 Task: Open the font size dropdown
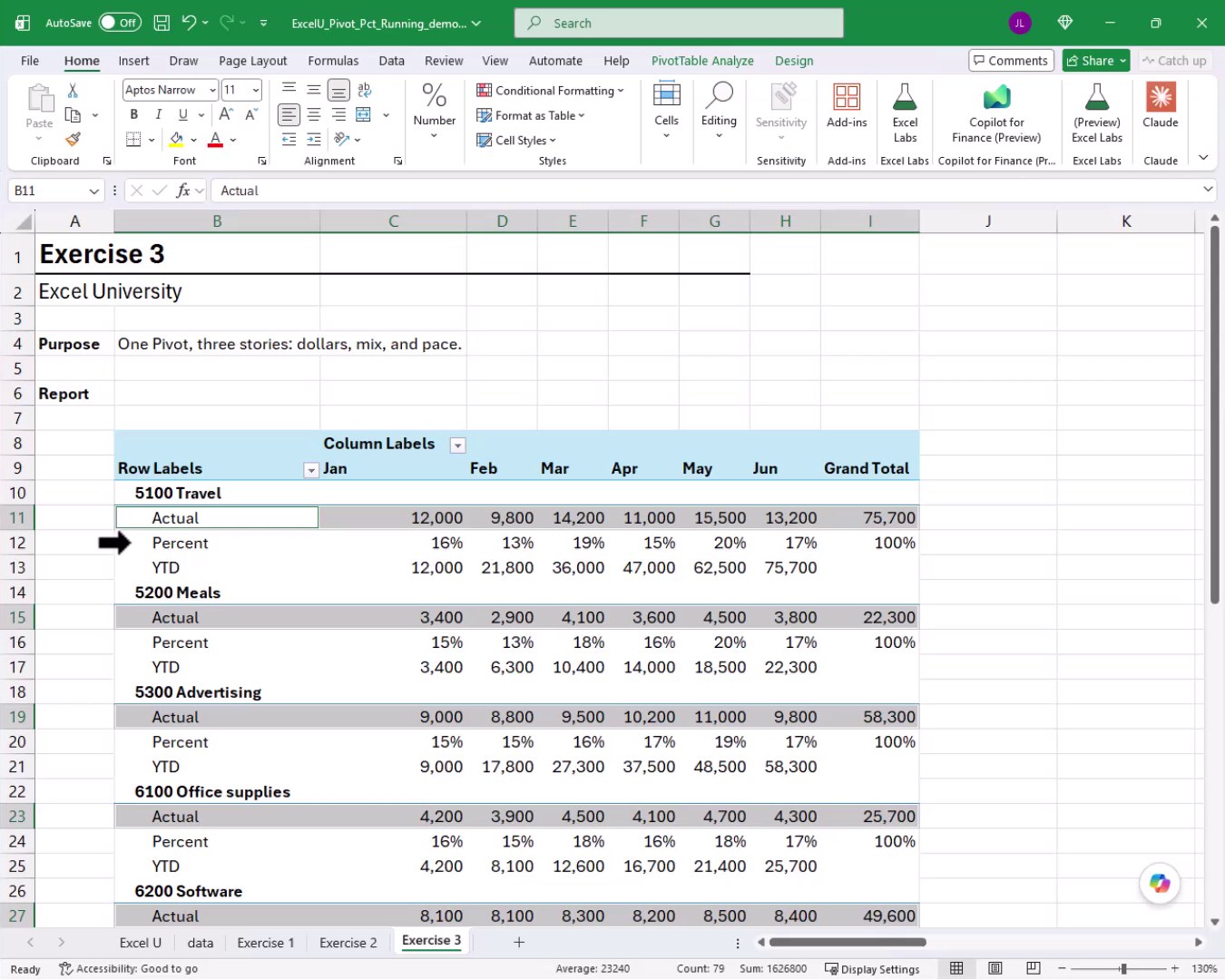click(256, 90)
